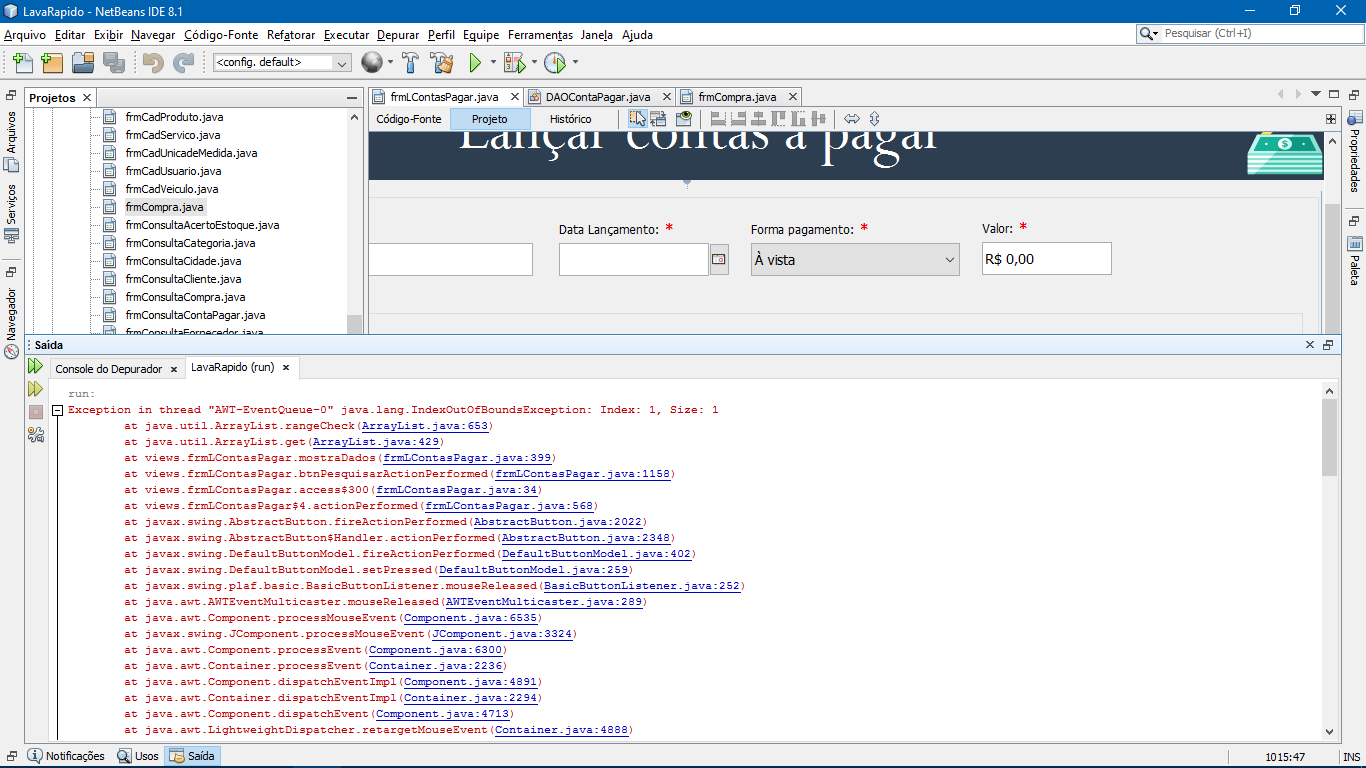Open frmLContasPagar.java:1158 link

coord(583,474)
